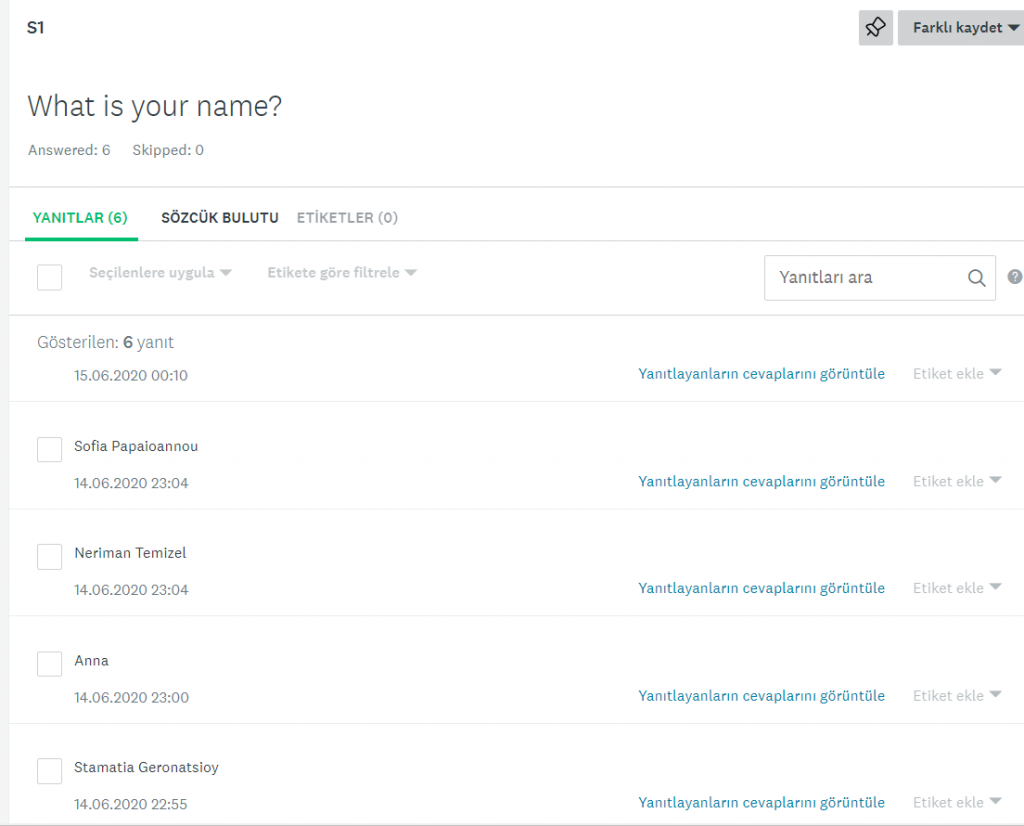The image size is (1024, 826).
Task: Select the Neriman Temizel response checkbox
Action: point(49,557)
